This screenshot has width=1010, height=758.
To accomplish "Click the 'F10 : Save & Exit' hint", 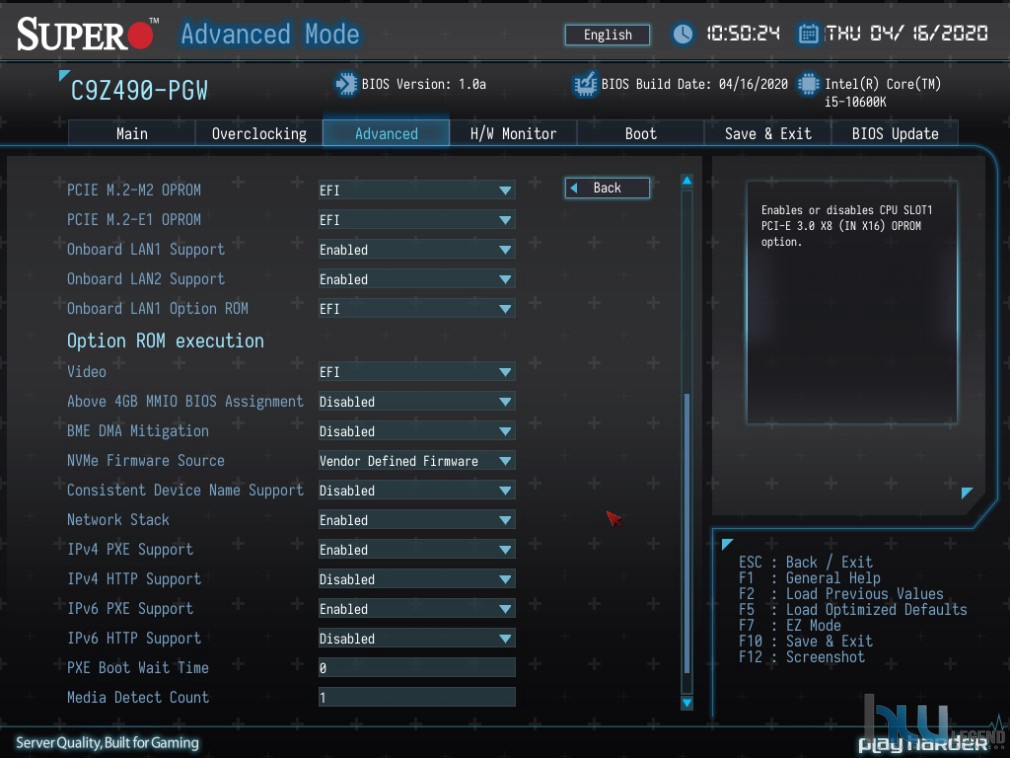I will click(805, 641).
